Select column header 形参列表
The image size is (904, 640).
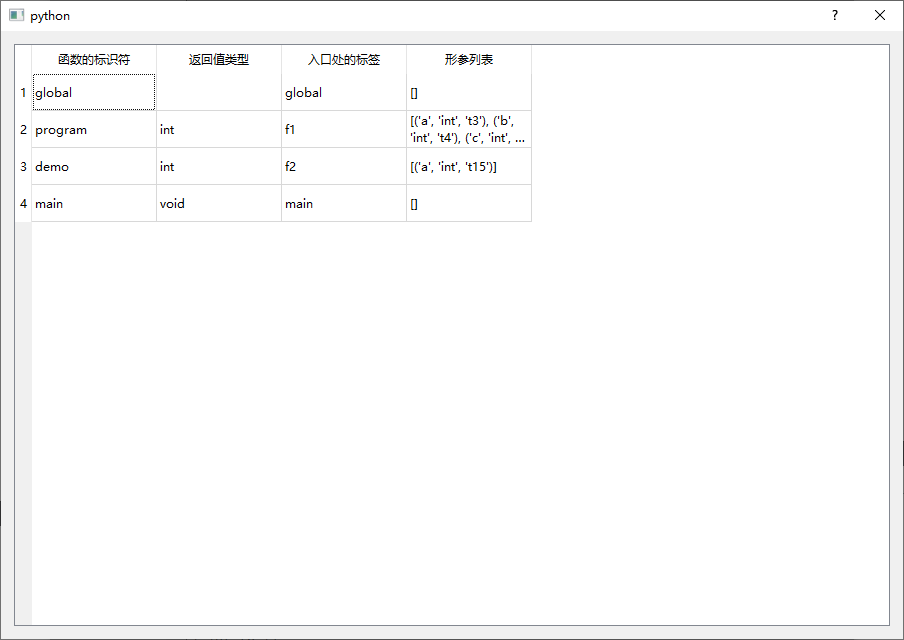(x=469, y=59)
